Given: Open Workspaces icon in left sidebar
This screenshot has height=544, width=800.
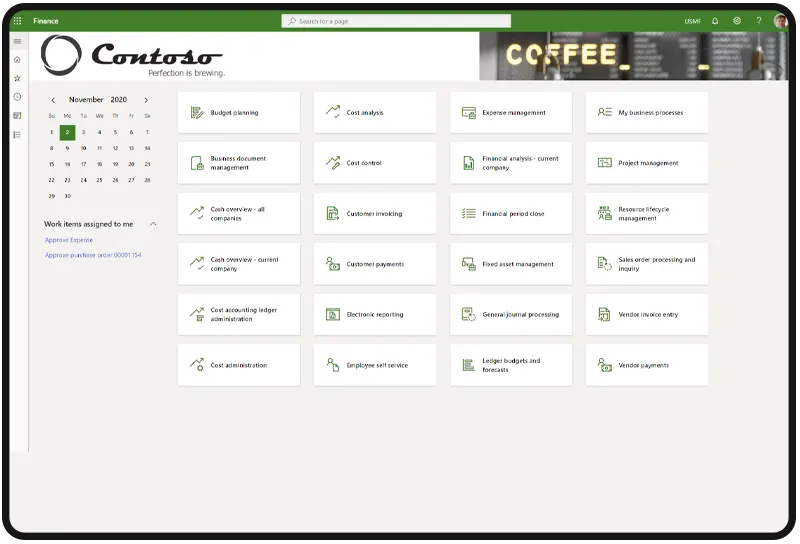Looking at the screenshot, I should tap(17, 116).
